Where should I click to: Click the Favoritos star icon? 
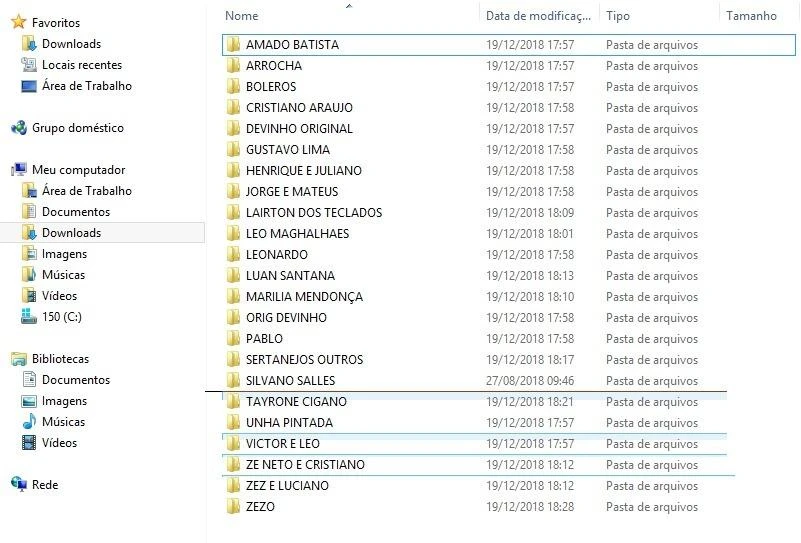pos(18,22)
